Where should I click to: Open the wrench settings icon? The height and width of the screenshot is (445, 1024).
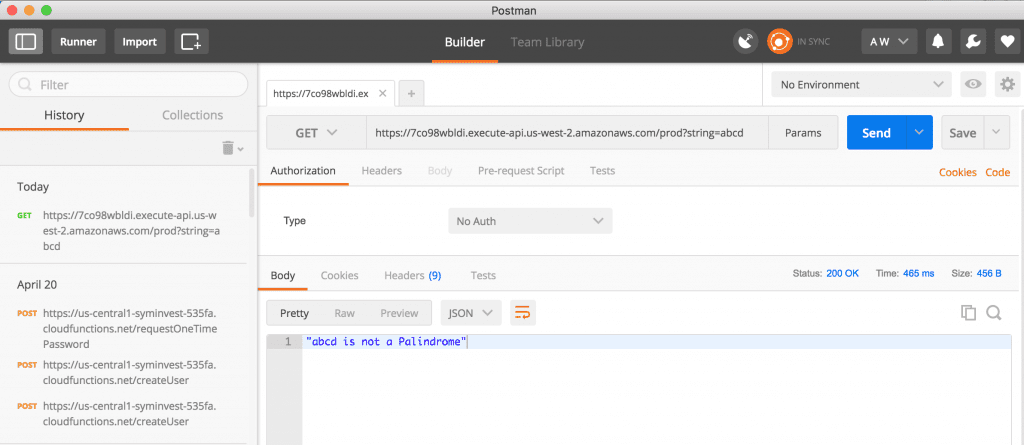(x=971, y=42)
